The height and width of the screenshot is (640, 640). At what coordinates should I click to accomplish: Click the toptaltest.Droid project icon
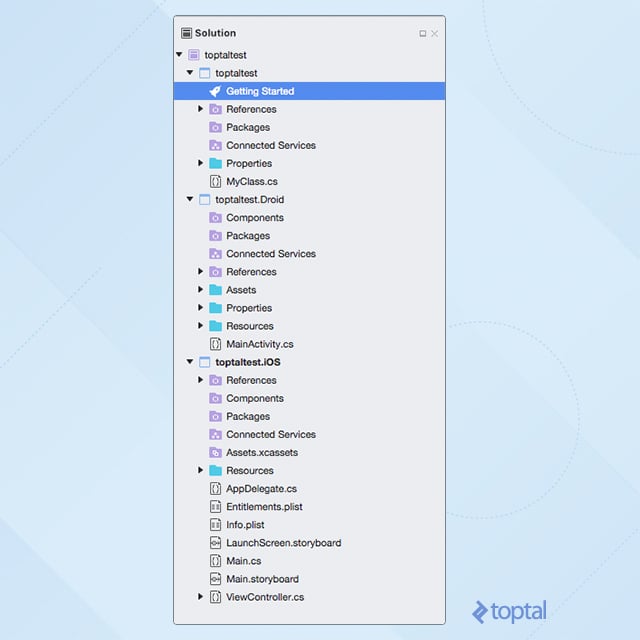pyautogui.click(x=204, y=200)
